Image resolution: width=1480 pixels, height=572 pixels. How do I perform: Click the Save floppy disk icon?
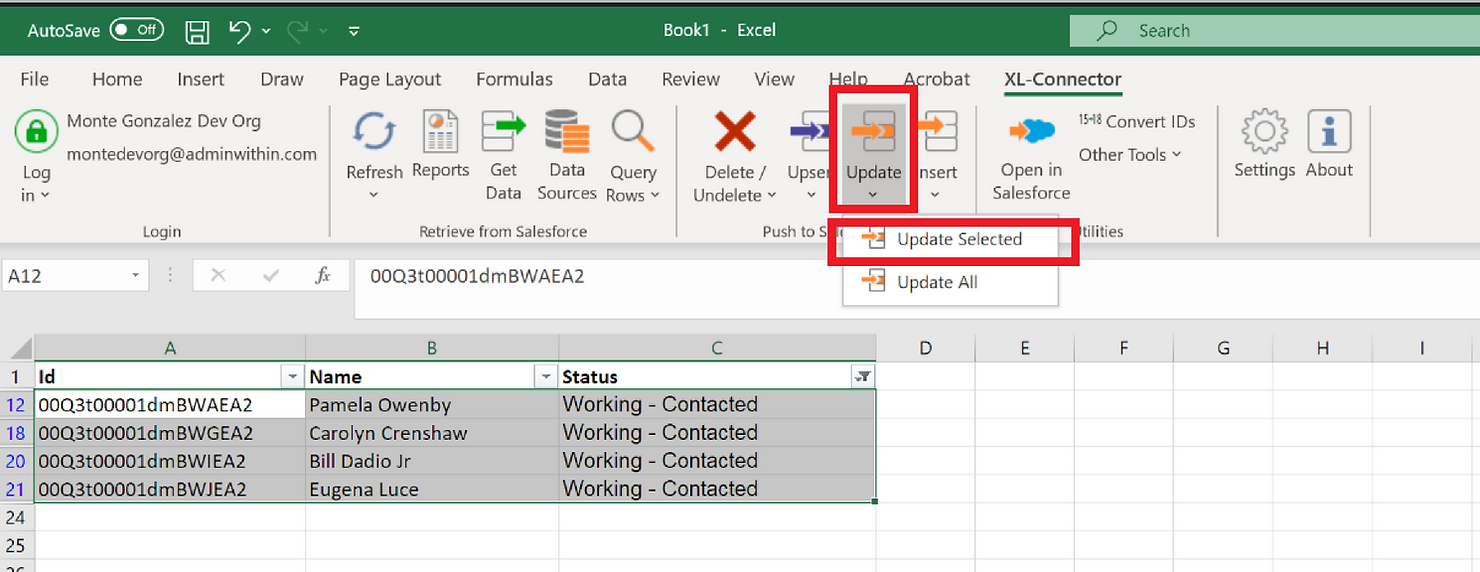(x=198, y=31)
